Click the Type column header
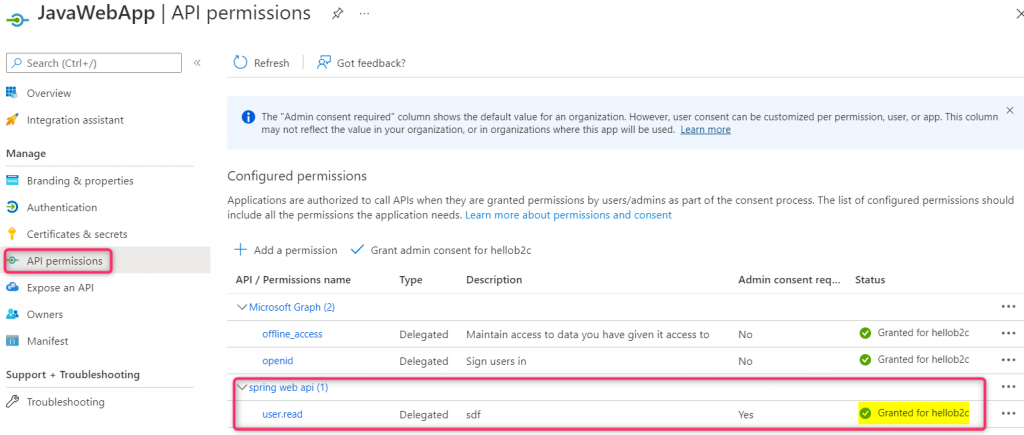The width and height of the screenshot is (1024, 435). click(411, 280)
